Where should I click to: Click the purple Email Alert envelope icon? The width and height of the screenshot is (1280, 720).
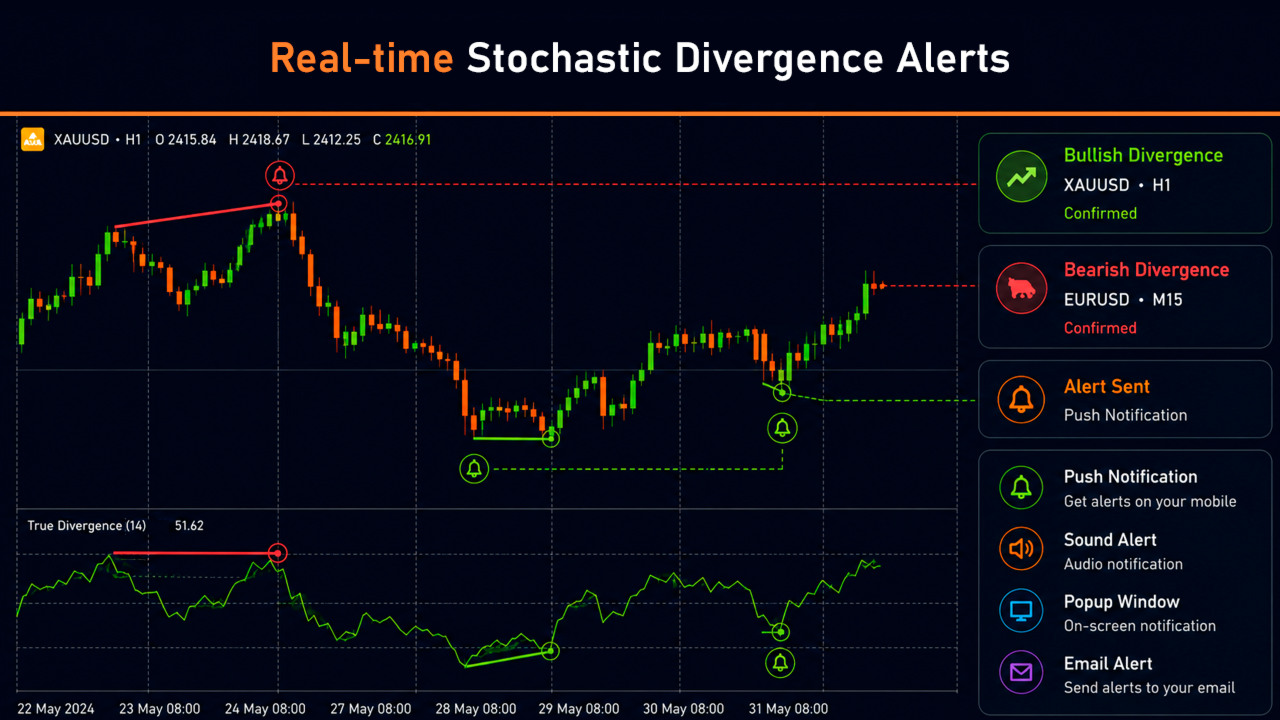tap(1021, 673)
